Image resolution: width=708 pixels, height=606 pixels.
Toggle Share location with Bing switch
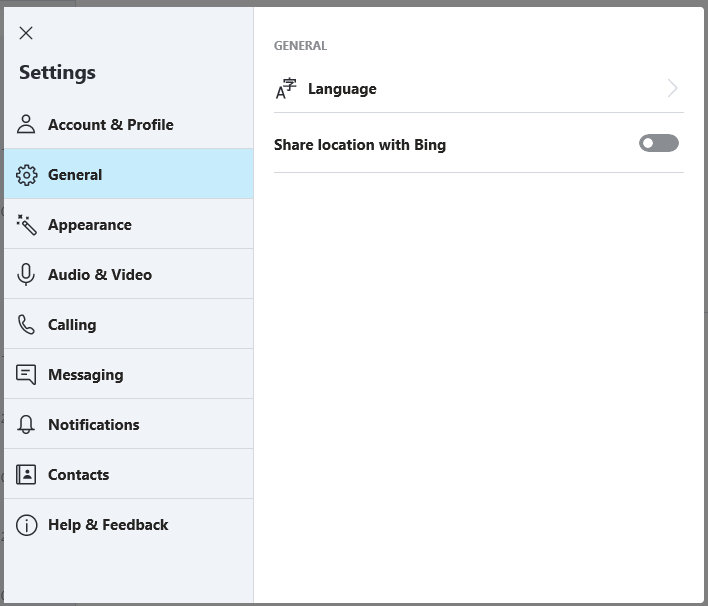coord(658,143)
